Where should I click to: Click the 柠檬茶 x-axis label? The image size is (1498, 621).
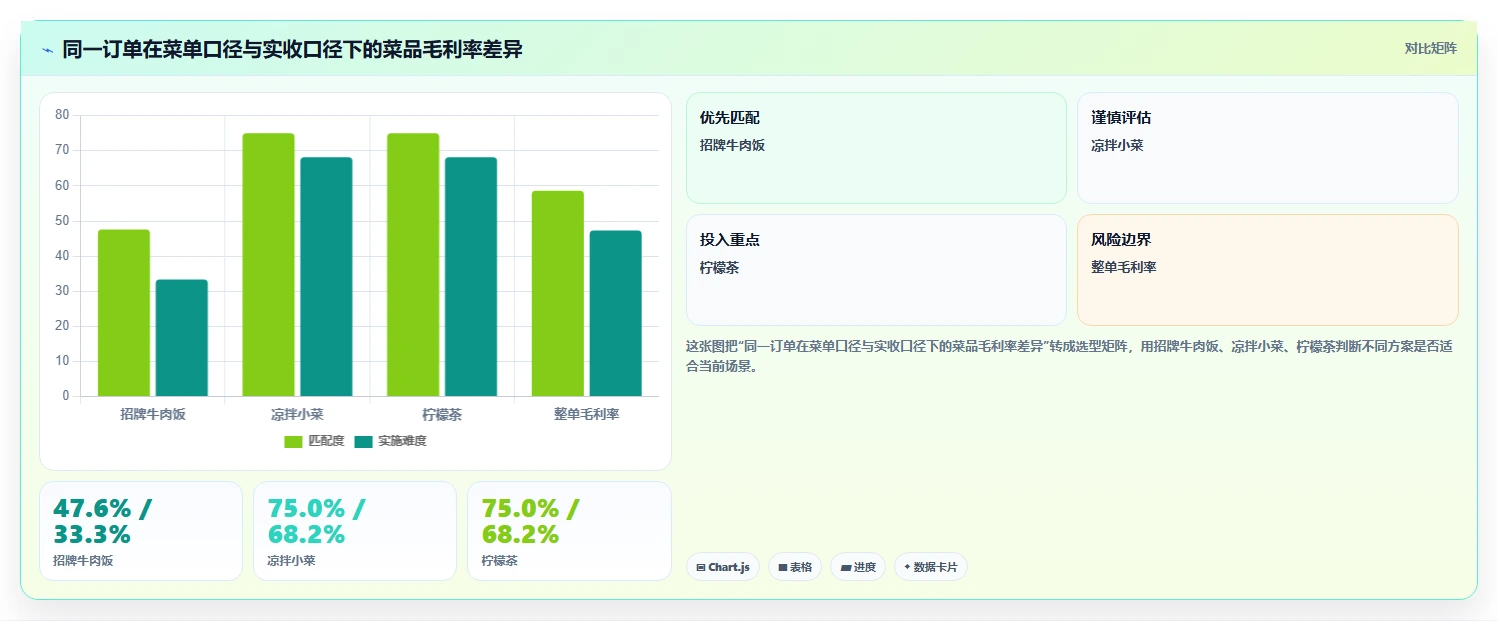[442, 414]
